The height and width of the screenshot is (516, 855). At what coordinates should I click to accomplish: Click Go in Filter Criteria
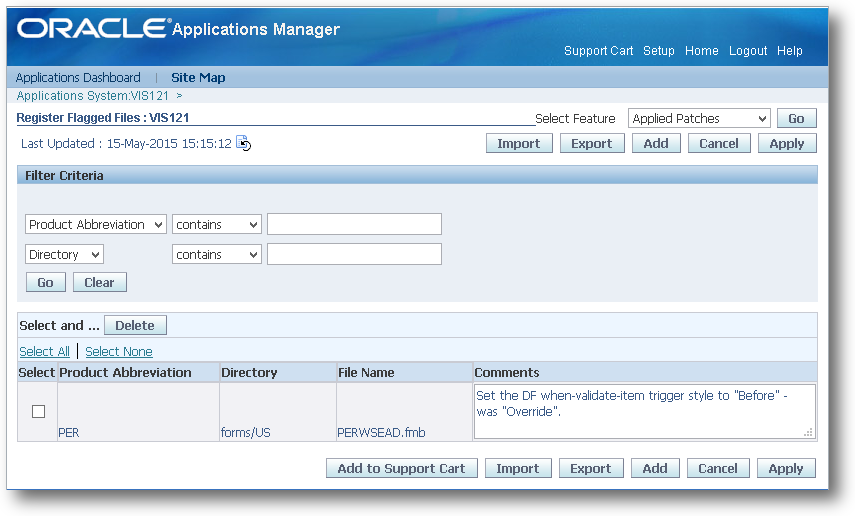[x=45, y=283]
